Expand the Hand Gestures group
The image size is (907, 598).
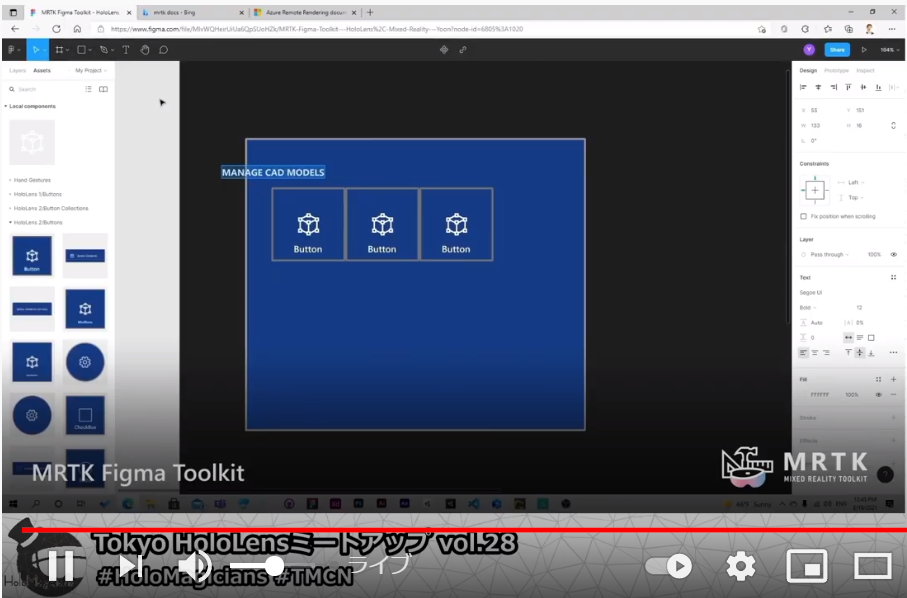pyautogui.click(x=30, y=180)
